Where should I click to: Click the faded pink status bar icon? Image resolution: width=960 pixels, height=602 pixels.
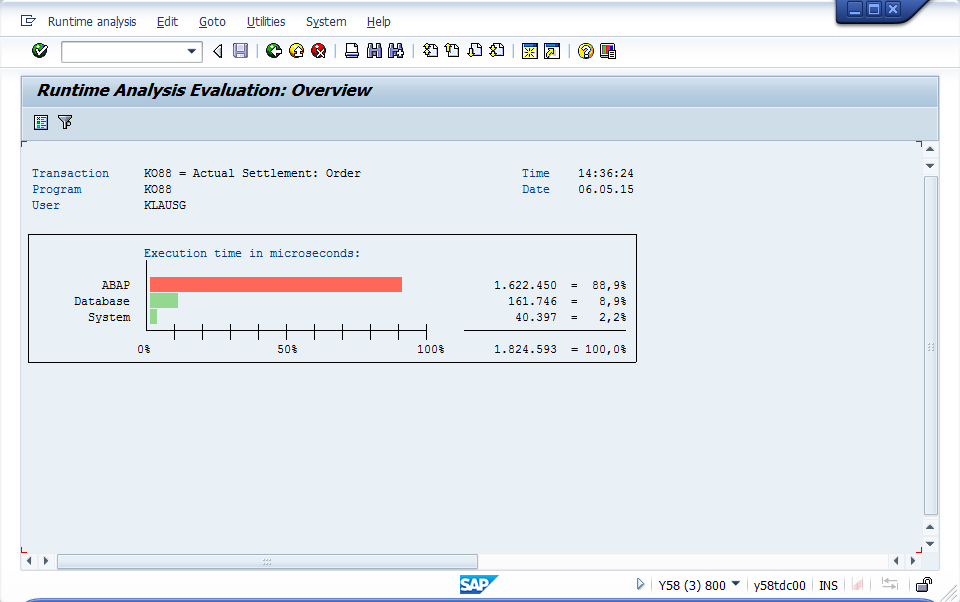[858, 585]
